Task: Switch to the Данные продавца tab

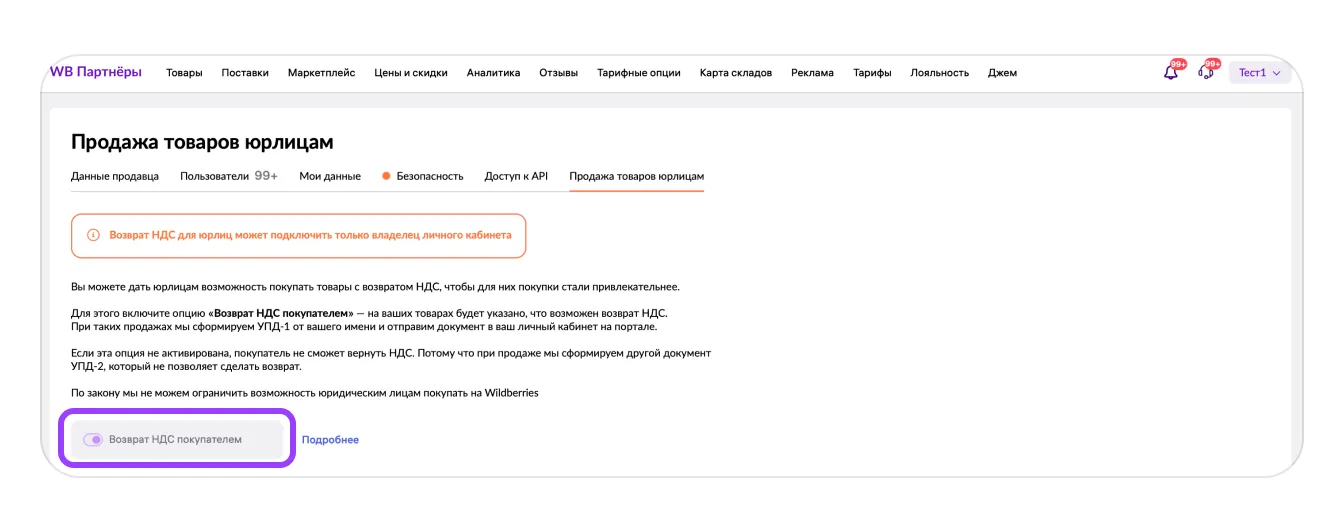Action: click(115, 176)
